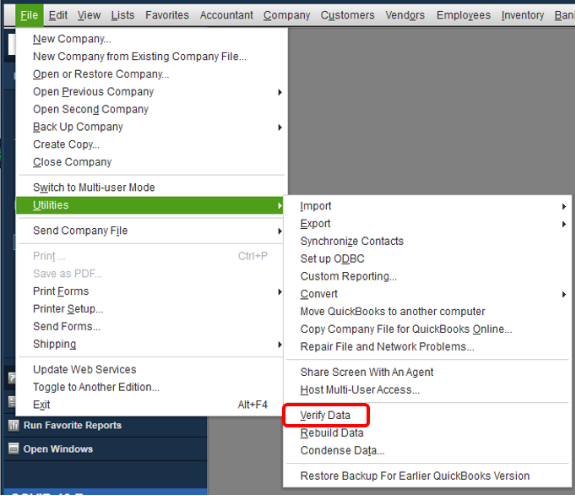Select Share Screen With An Agent
The image size is (575, 496).
pyautogui.click(x=367, y=372)
